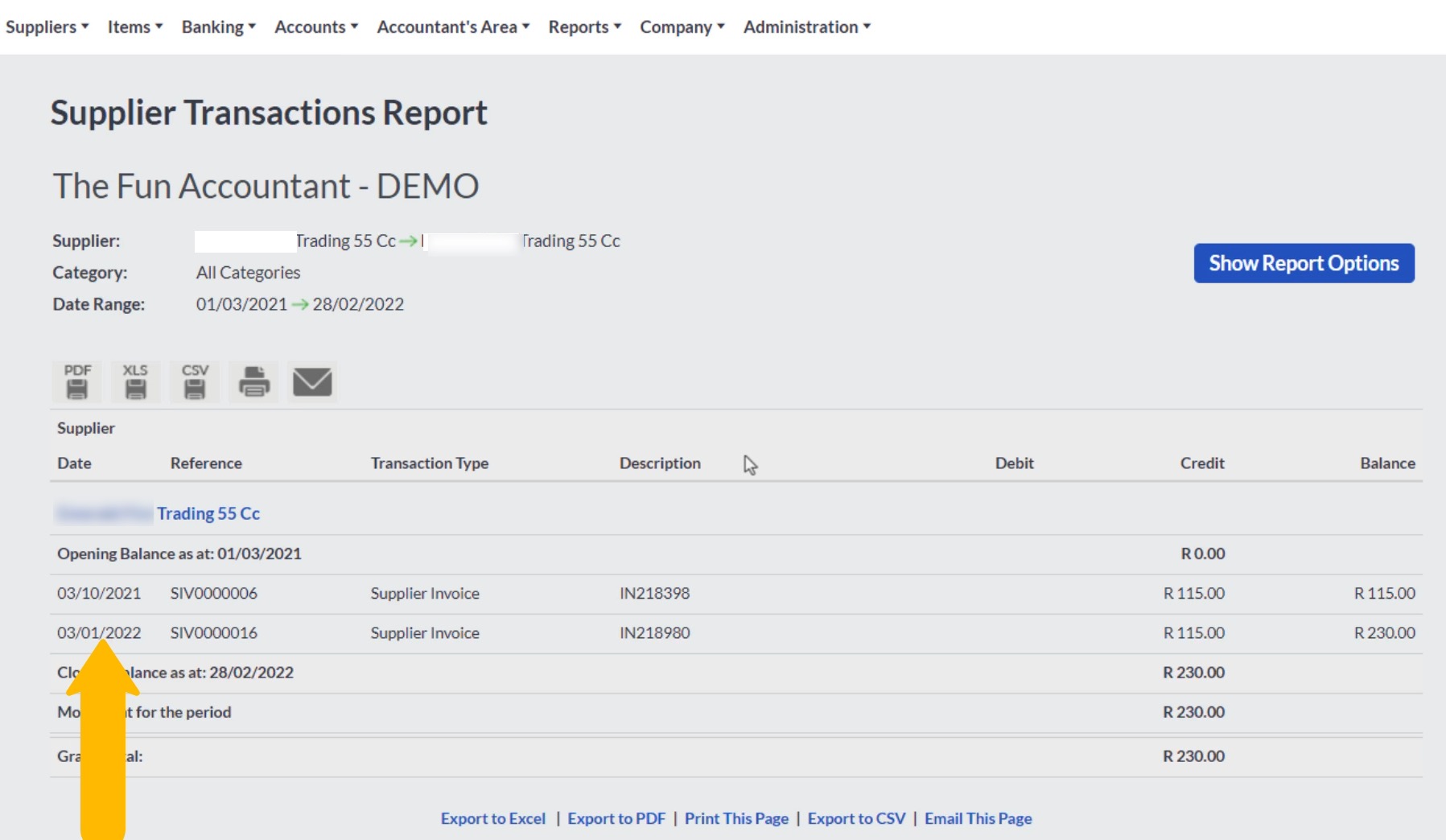Click credit R 115.00 for SIV0000016
The image size is (1446, 840).
[1194, 632]
